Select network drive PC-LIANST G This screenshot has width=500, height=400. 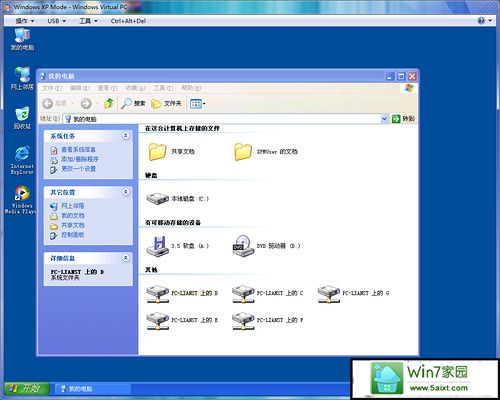pos(353,294)
